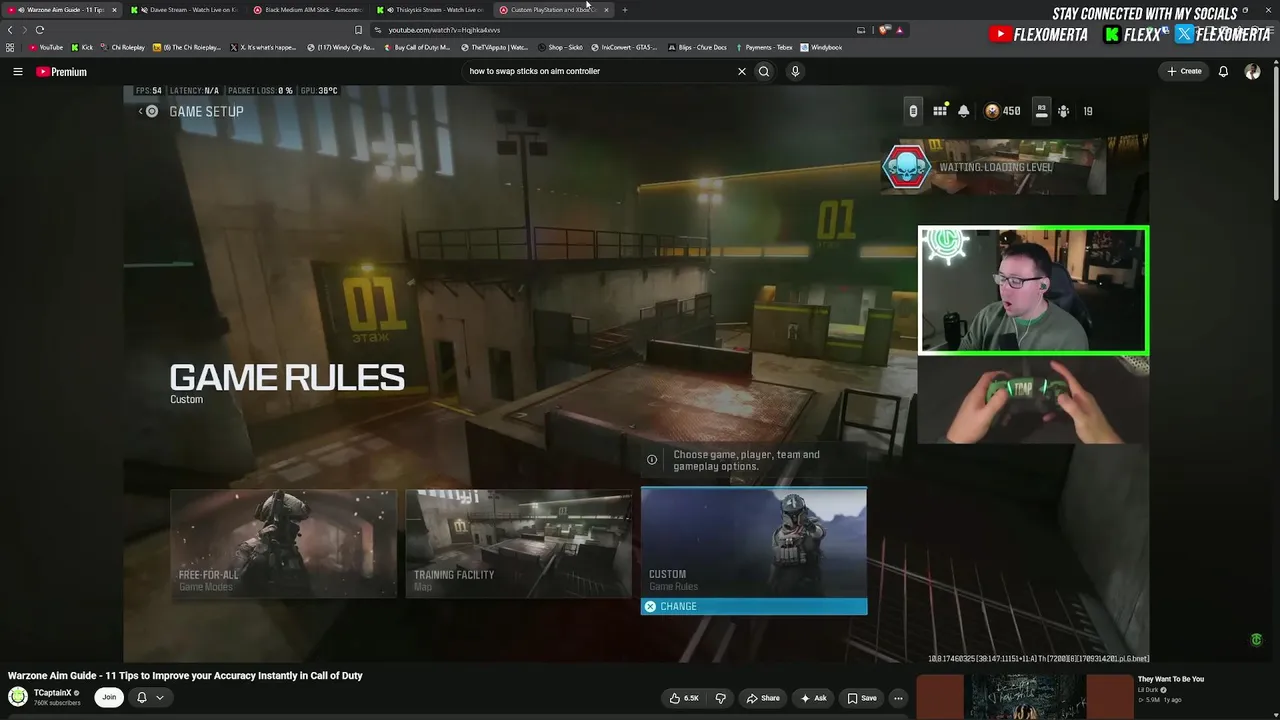Select the Training Facility map card
Screen dimensions: 1280x720
click(x=518, y=543)
